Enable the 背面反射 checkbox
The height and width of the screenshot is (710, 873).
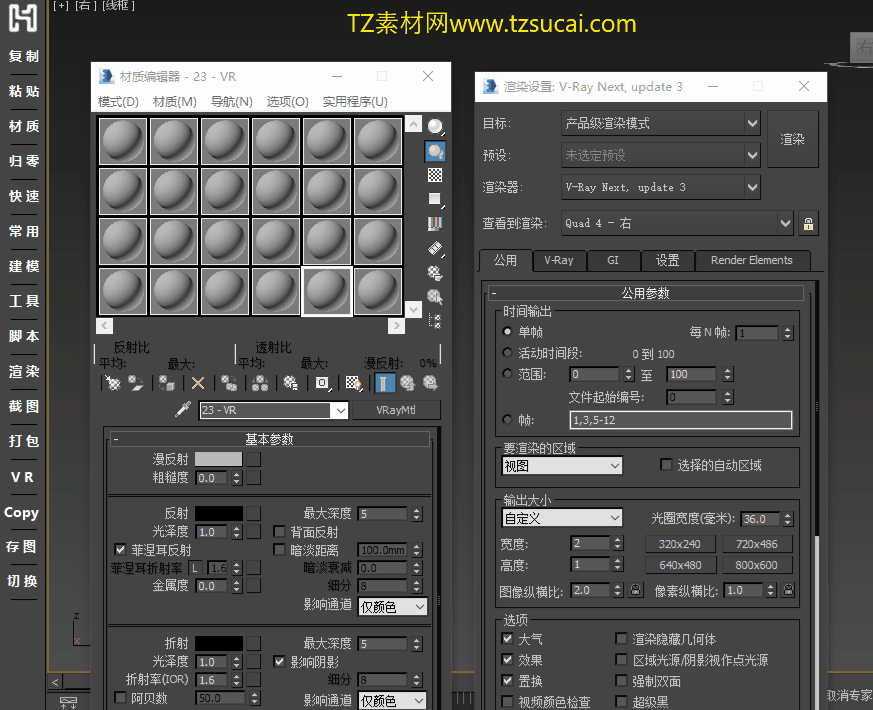coord(280,532)
